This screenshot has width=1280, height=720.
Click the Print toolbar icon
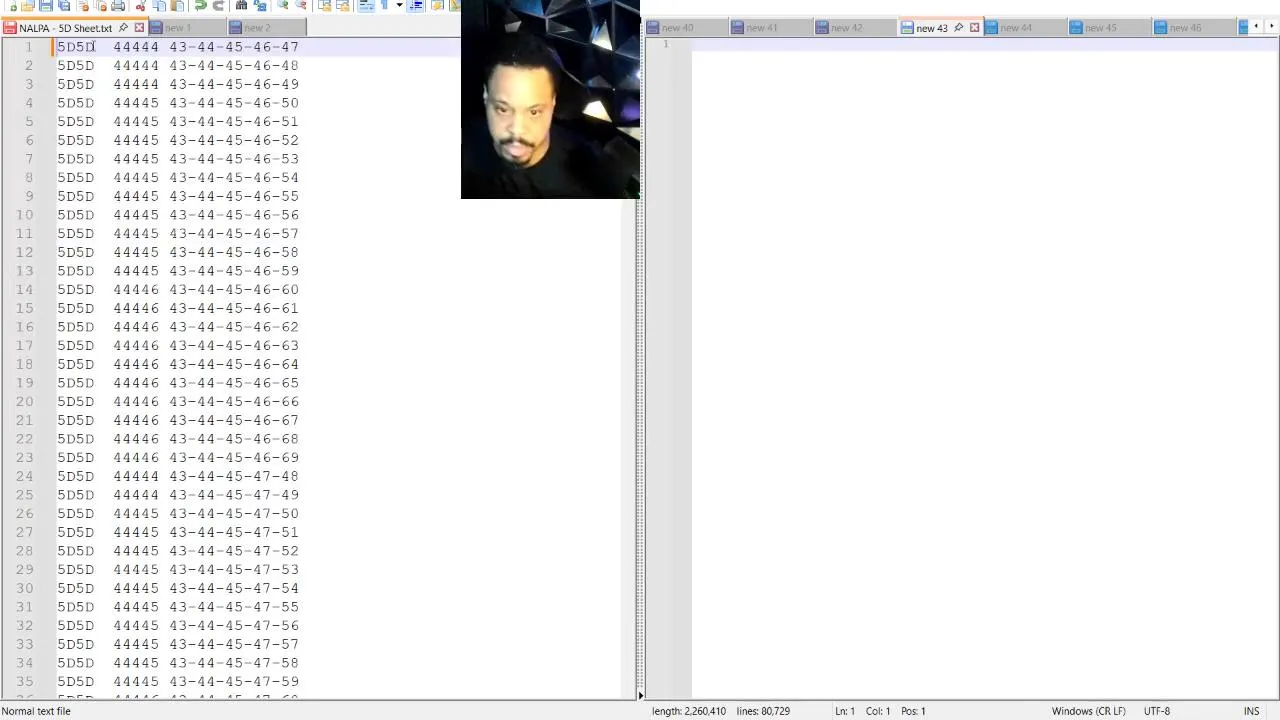click(118, 5)
